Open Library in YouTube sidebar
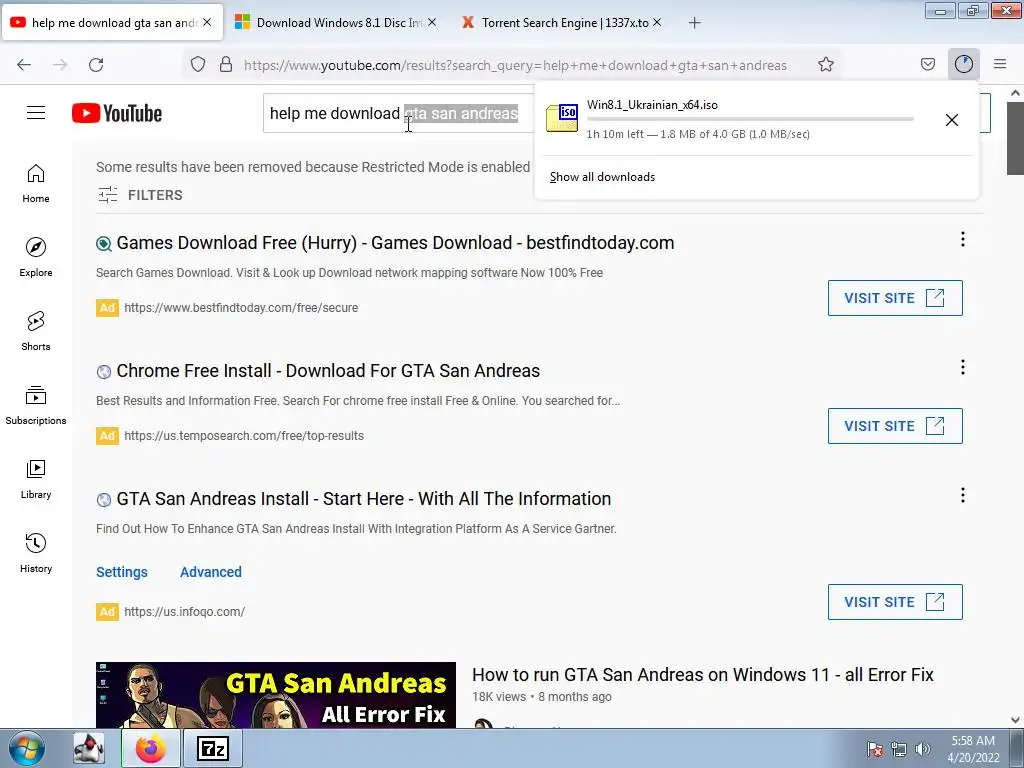Image resolution: width=1024 pixels, height=768 pixels. point(36,479)
